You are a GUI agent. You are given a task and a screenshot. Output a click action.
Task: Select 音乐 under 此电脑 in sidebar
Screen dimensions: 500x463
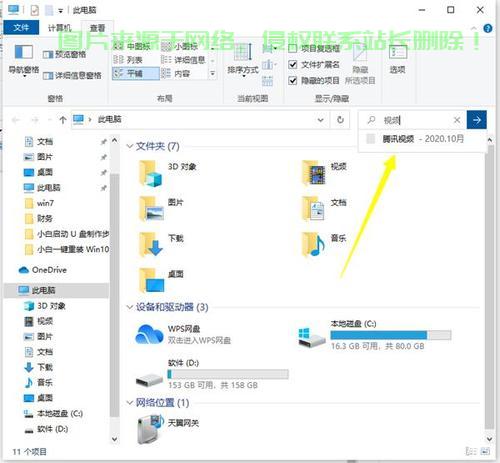point(39,382)
